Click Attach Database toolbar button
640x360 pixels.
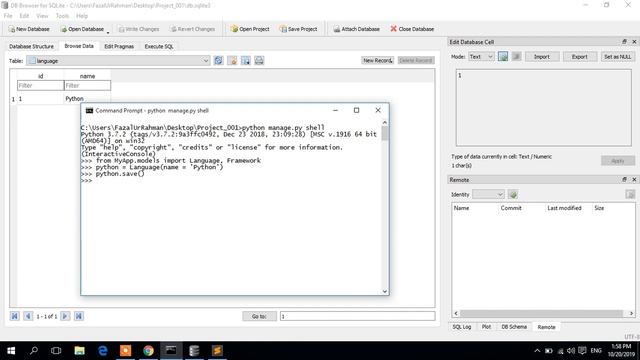point(356,29)
